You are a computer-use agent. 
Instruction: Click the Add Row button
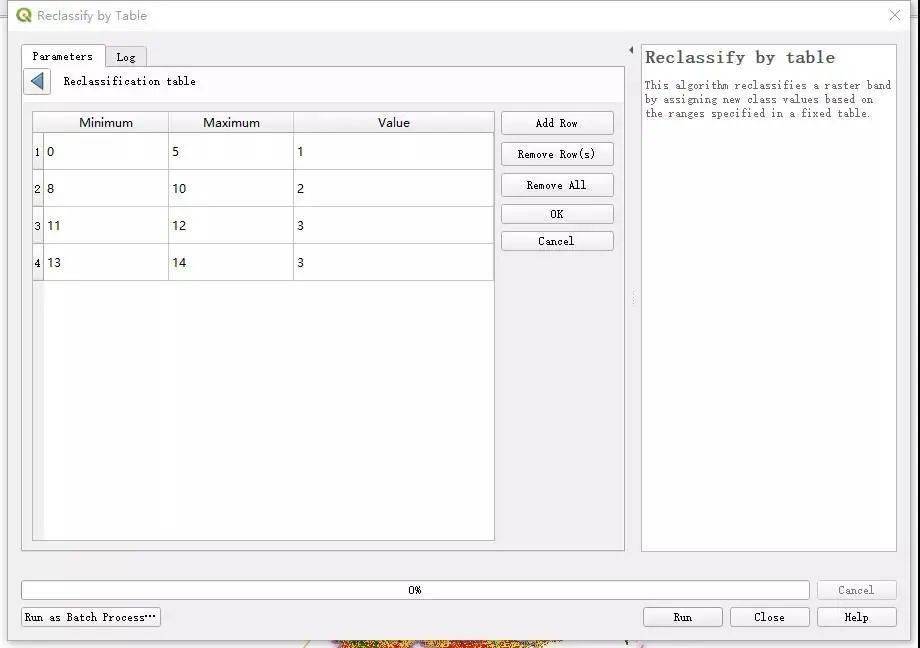tap(556, 122)
